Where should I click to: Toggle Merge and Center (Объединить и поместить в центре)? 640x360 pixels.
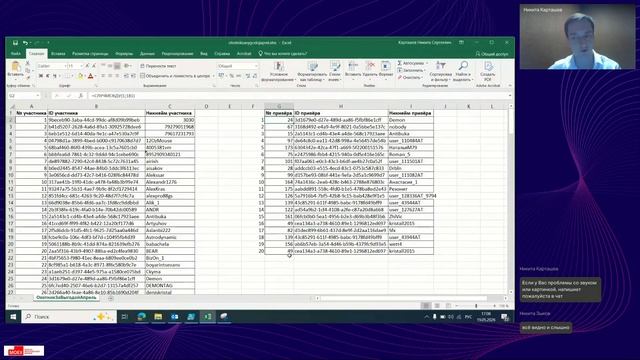coord(175,76)
